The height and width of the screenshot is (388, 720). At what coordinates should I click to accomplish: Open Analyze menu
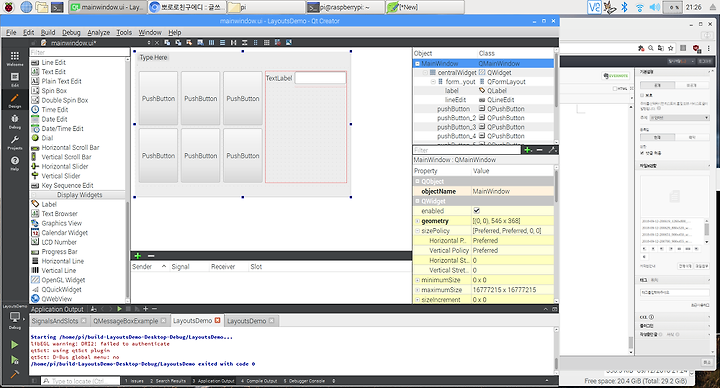coord(98,32)
